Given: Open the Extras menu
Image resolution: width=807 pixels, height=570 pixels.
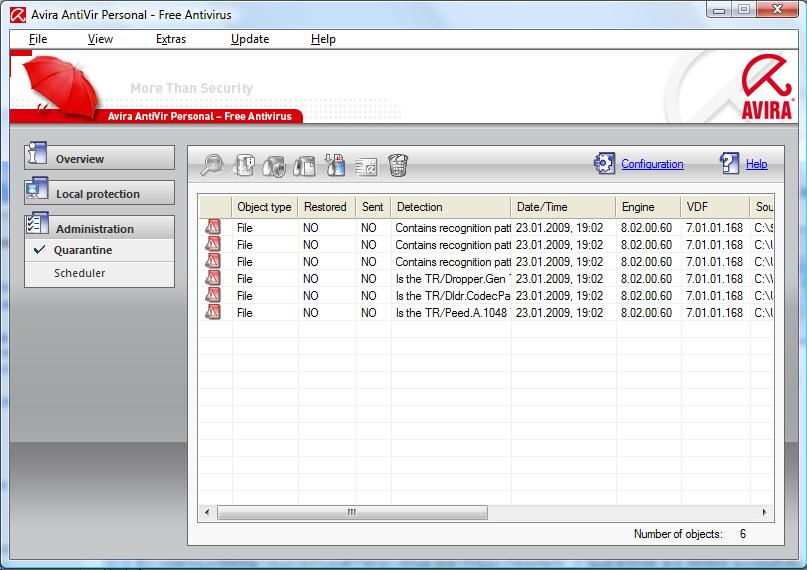Looking at the screenshot, I should tap(171, 39).
